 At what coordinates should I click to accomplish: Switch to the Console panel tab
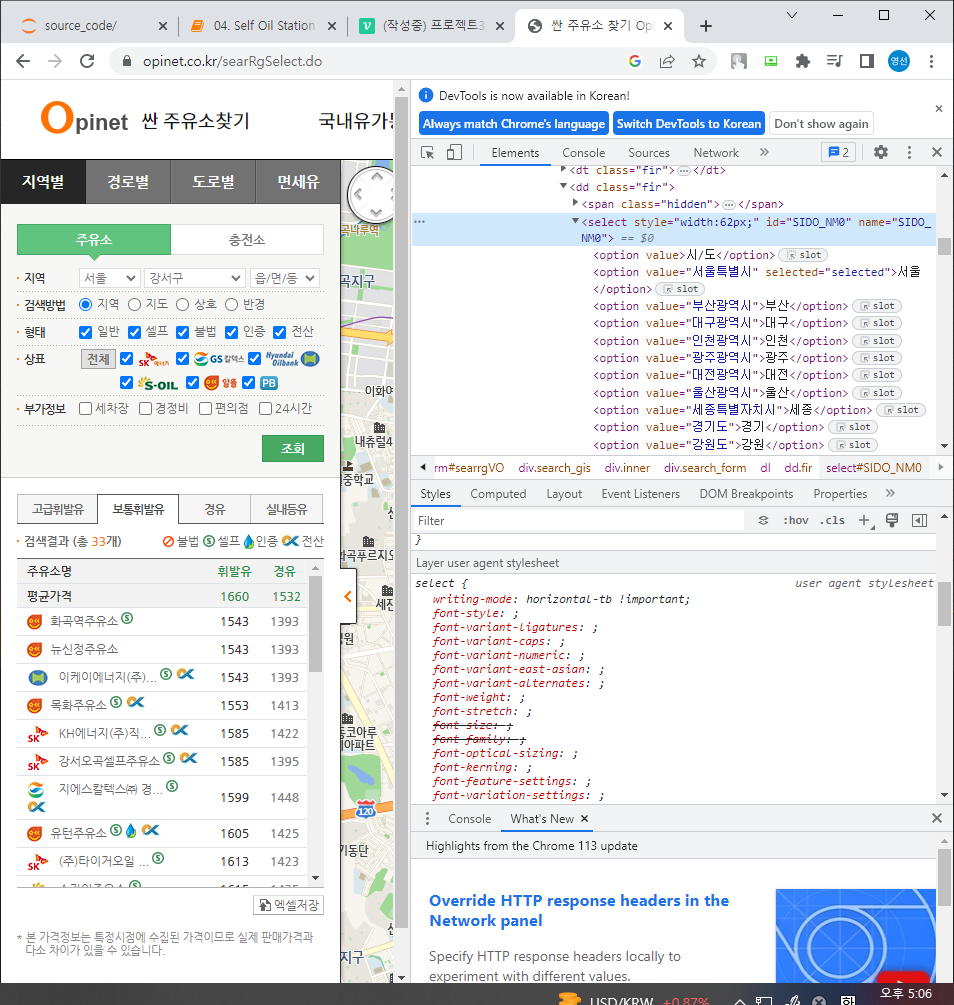pos(583,153)
